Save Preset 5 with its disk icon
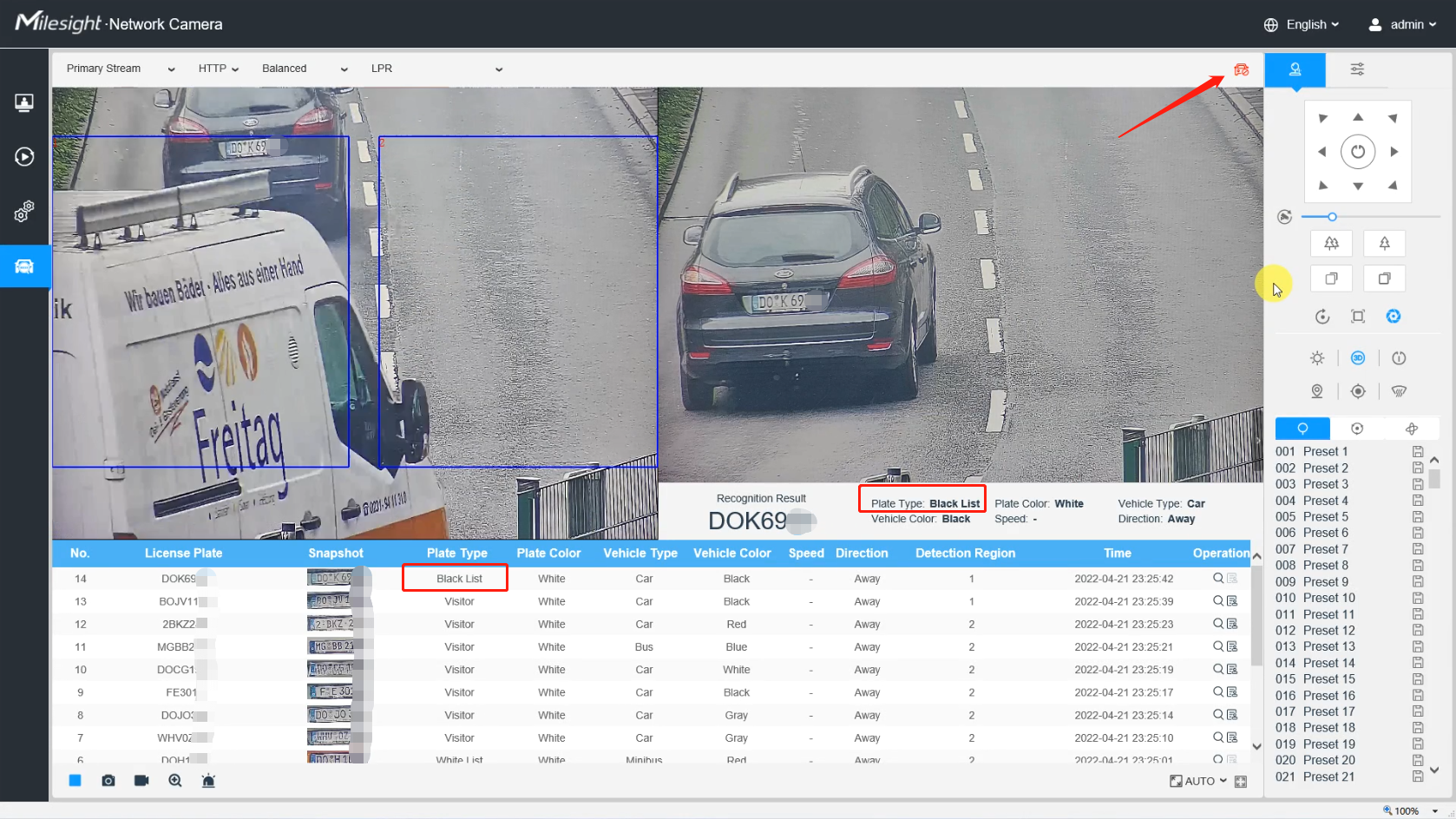 tap(1418, 517)
